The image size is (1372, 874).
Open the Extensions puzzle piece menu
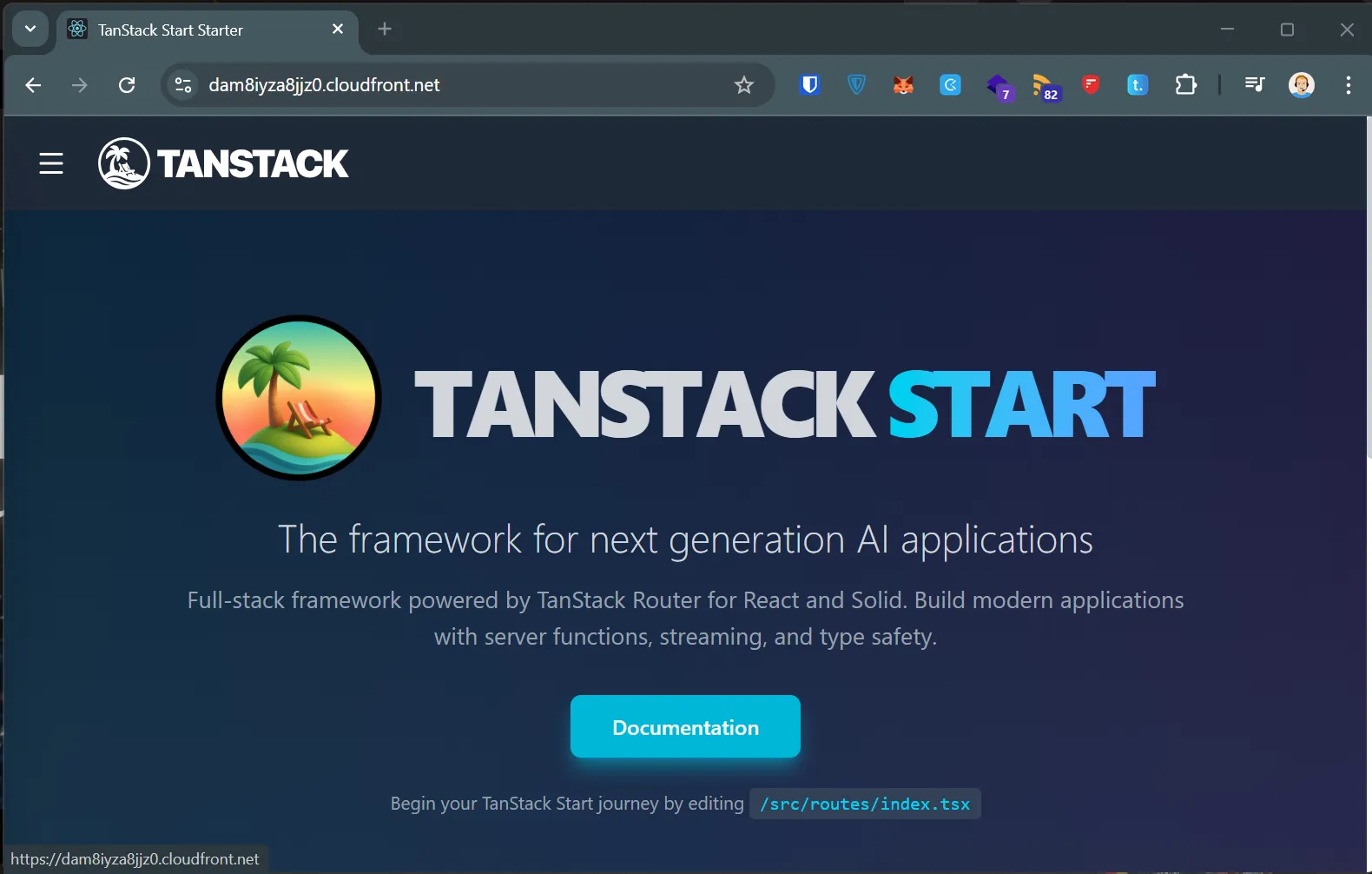click(x=1185, y=85)
